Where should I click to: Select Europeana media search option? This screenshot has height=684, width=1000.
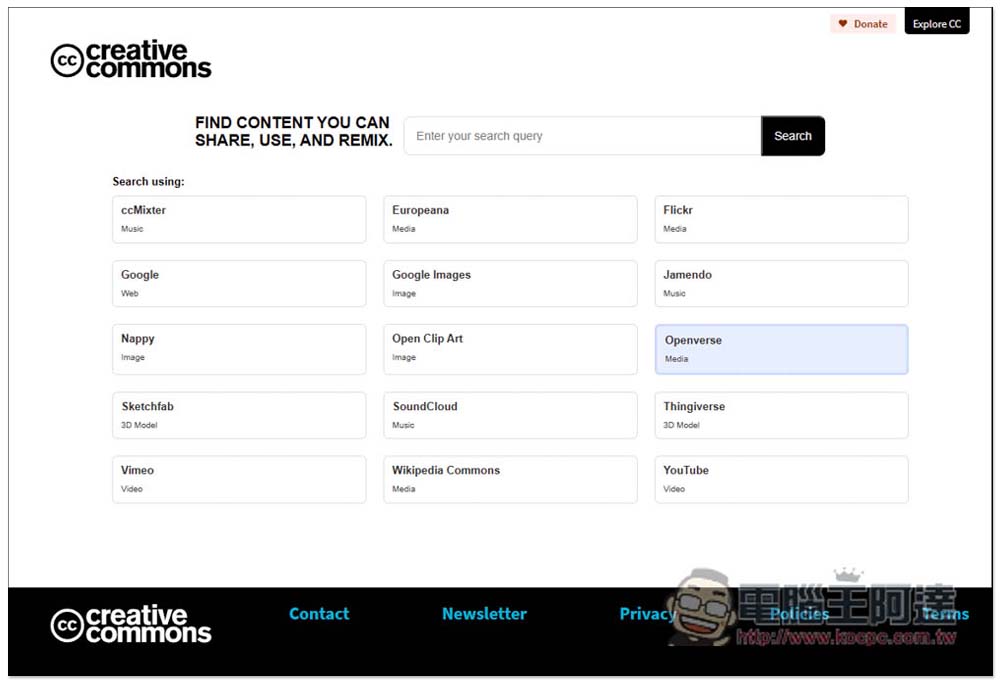[510, 219]
